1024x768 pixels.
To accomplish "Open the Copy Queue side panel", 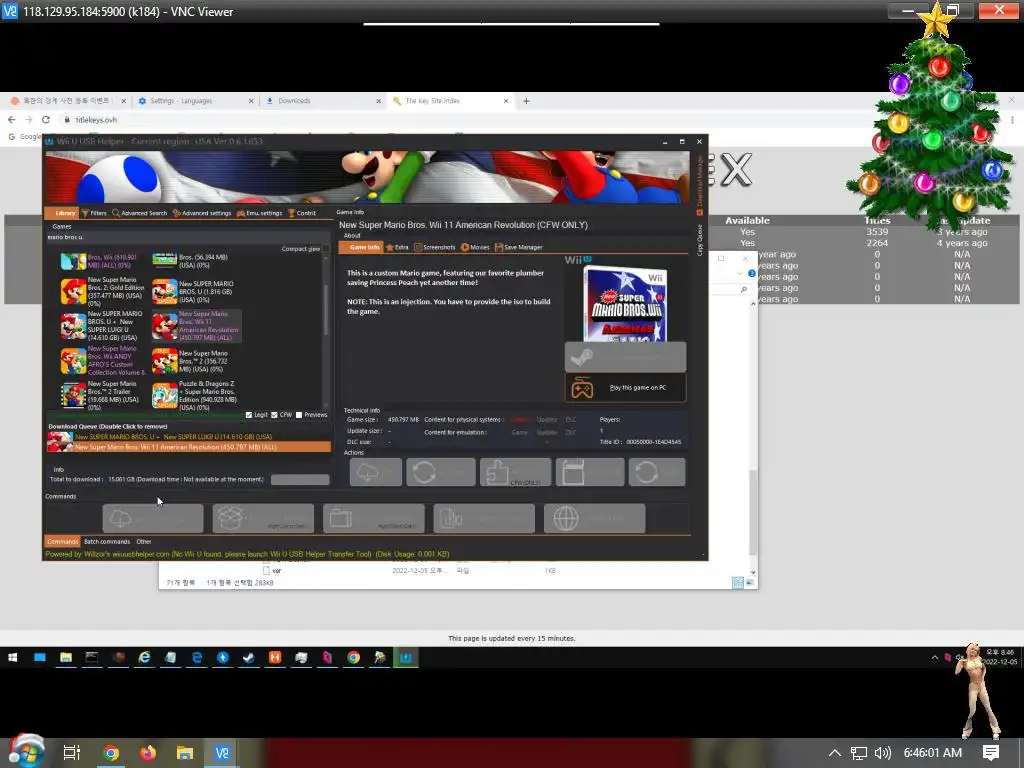I will (x=699, y=240).
